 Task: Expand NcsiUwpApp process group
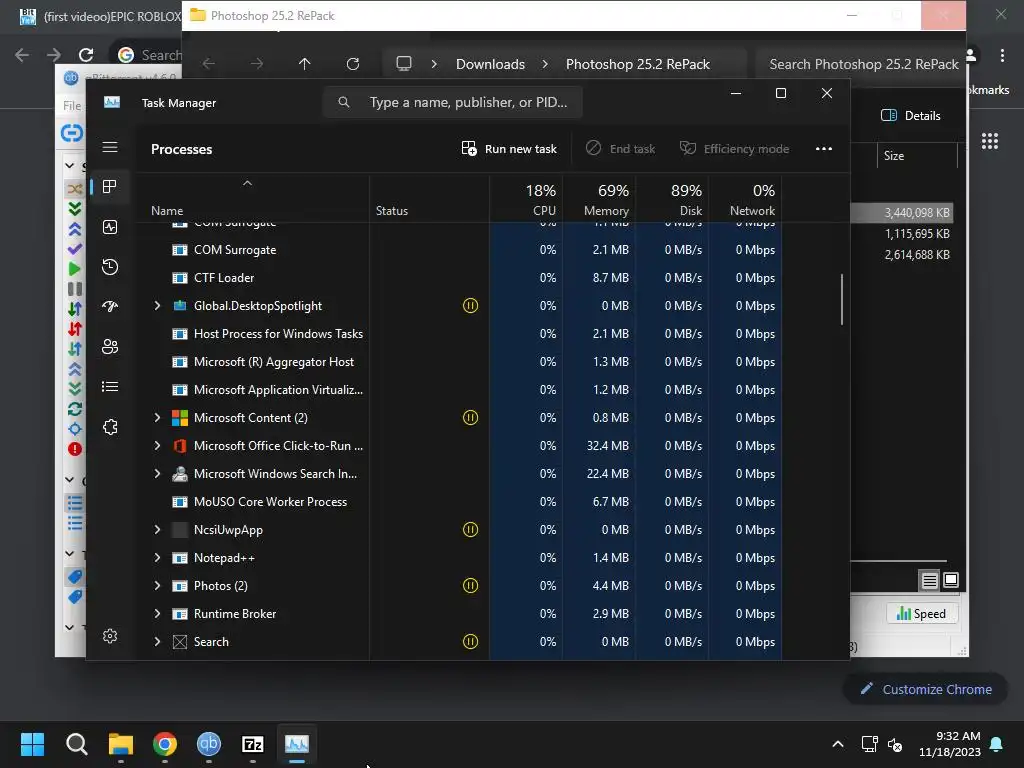click(x=157, y=530)
